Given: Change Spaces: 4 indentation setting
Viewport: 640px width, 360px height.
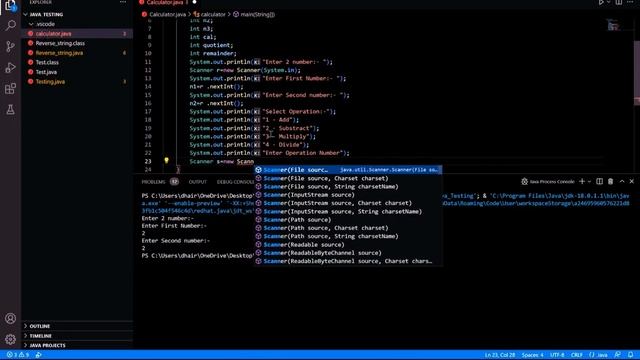Looking at the screenshot, I should click(533, 355).
